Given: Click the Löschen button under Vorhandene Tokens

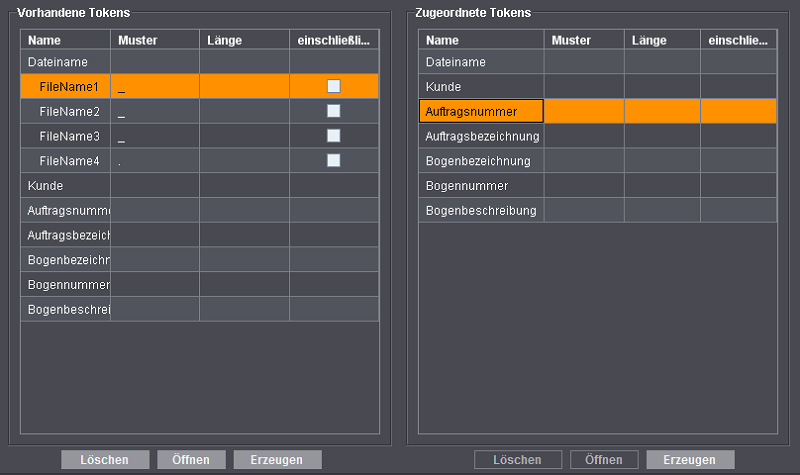Looking at the screenshot, I should click(104, 460).
